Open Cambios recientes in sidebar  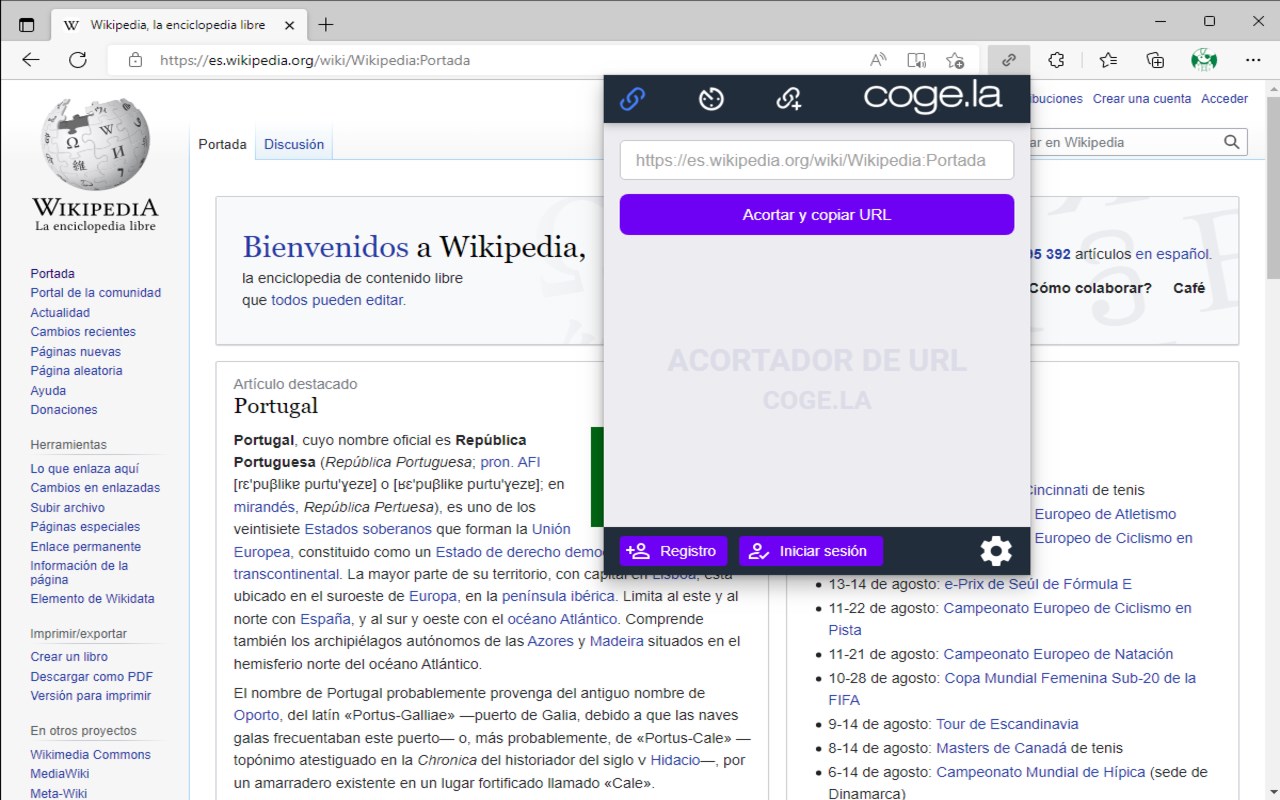click(x=83, y=332)
